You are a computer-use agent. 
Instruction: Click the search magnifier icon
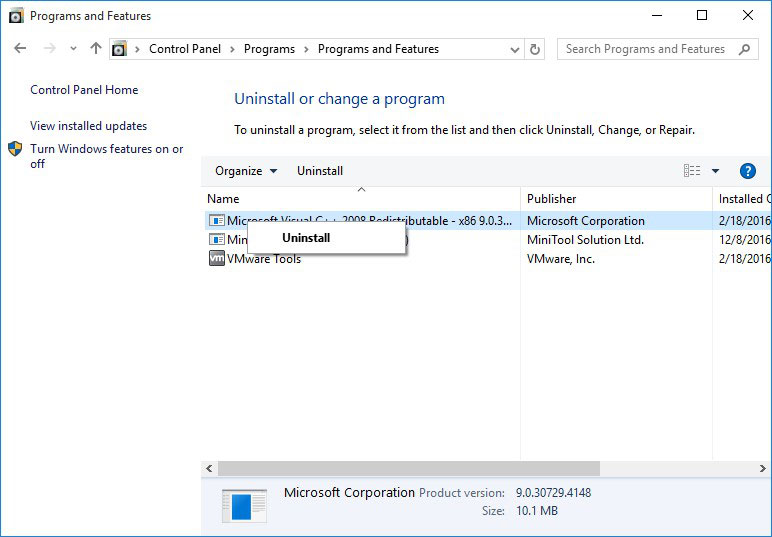click(744, 49)
